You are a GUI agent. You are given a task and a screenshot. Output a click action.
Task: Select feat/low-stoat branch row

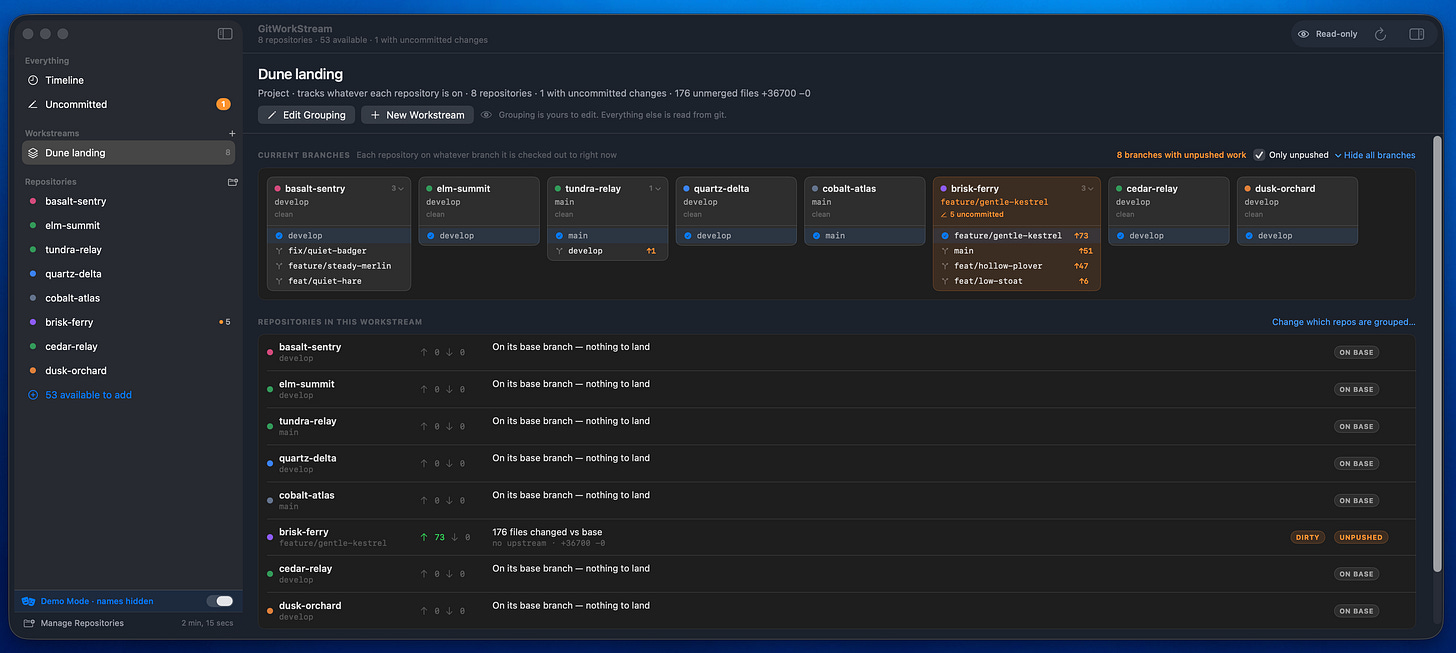(1017, 281)
